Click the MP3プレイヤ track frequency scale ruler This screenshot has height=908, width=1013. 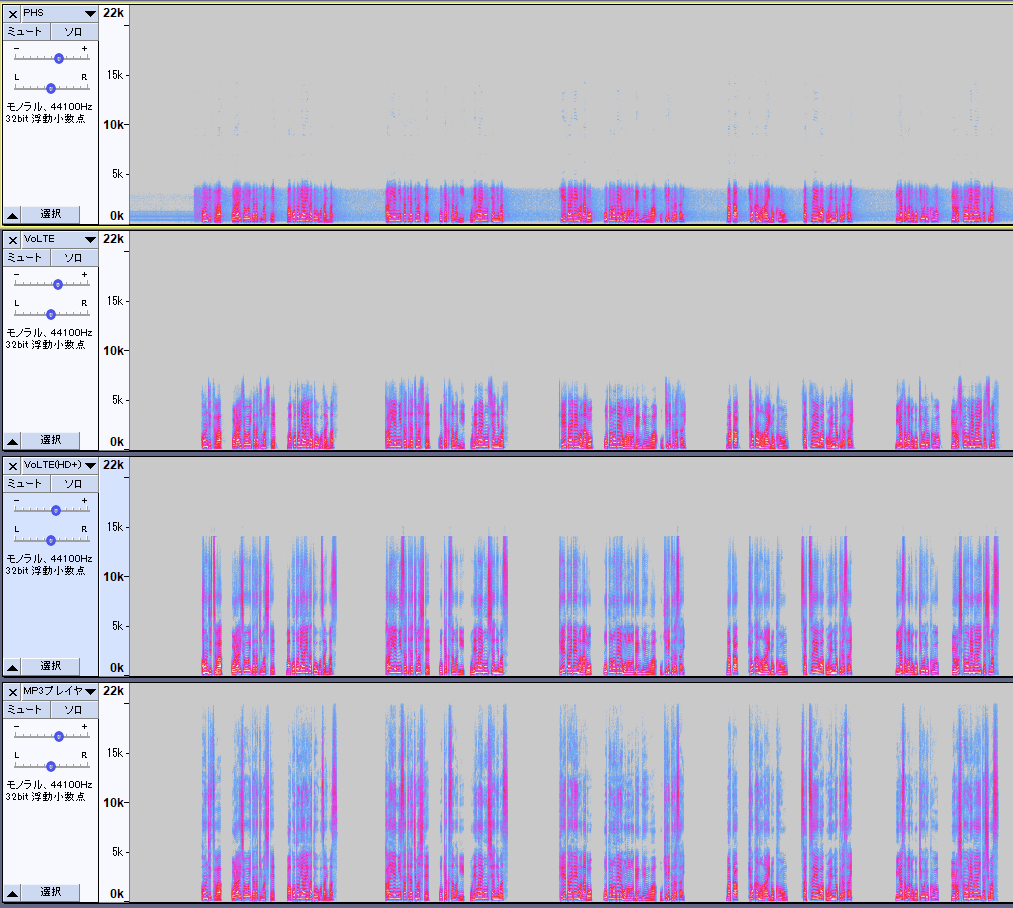114,793
